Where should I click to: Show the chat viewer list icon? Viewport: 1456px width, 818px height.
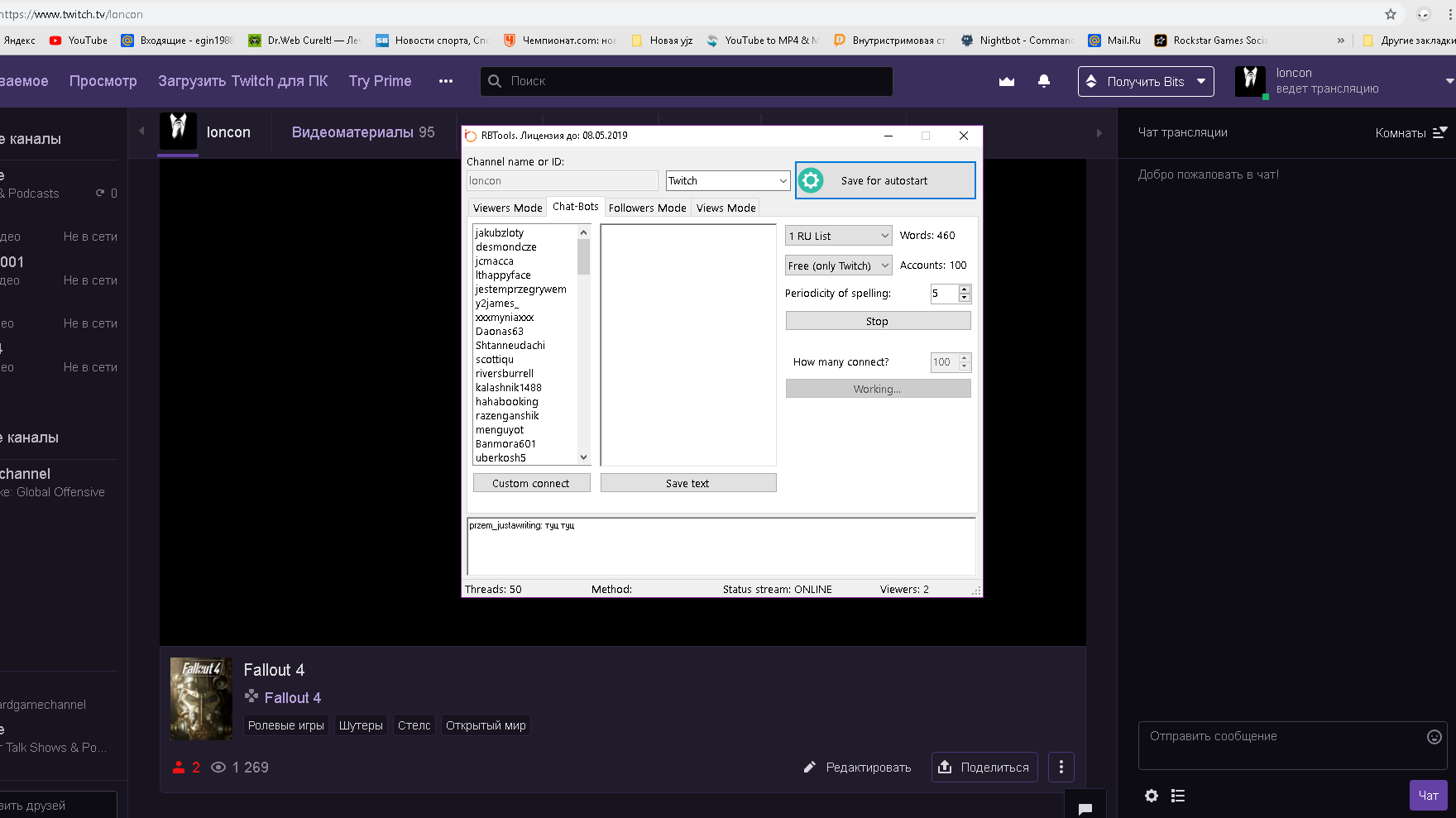coord(1178,796)
